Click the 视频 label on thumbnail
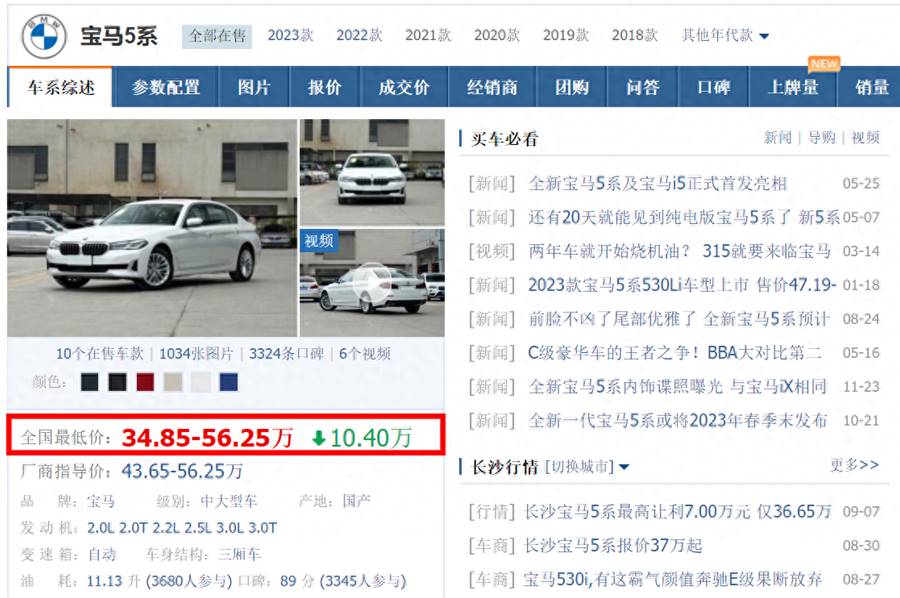The height and width of the screenshot is (598, 900). [x=319, y=240]
